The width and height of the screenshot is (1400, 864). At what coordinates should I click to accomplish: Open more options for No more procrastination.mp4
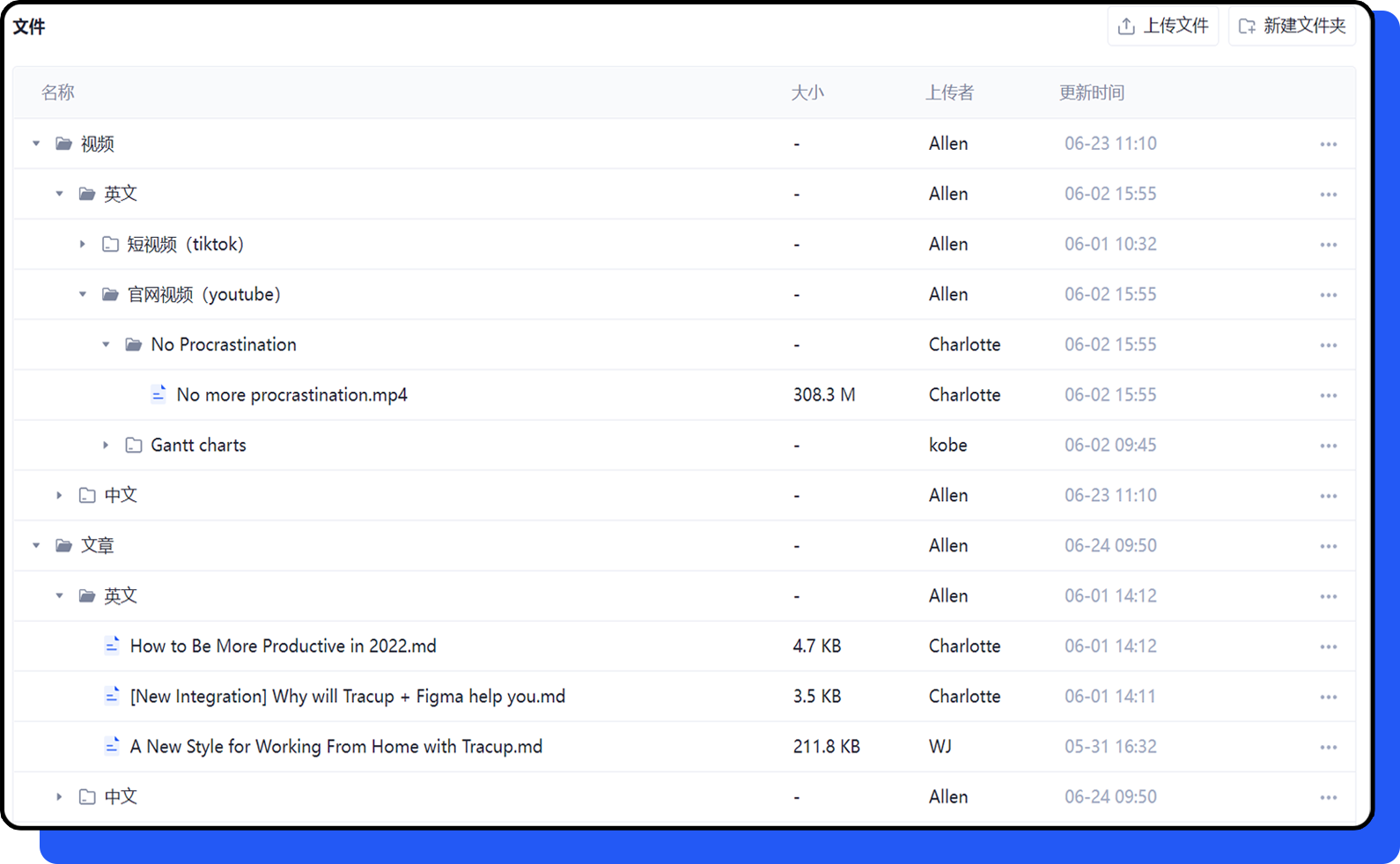(x=1328, y=395)
